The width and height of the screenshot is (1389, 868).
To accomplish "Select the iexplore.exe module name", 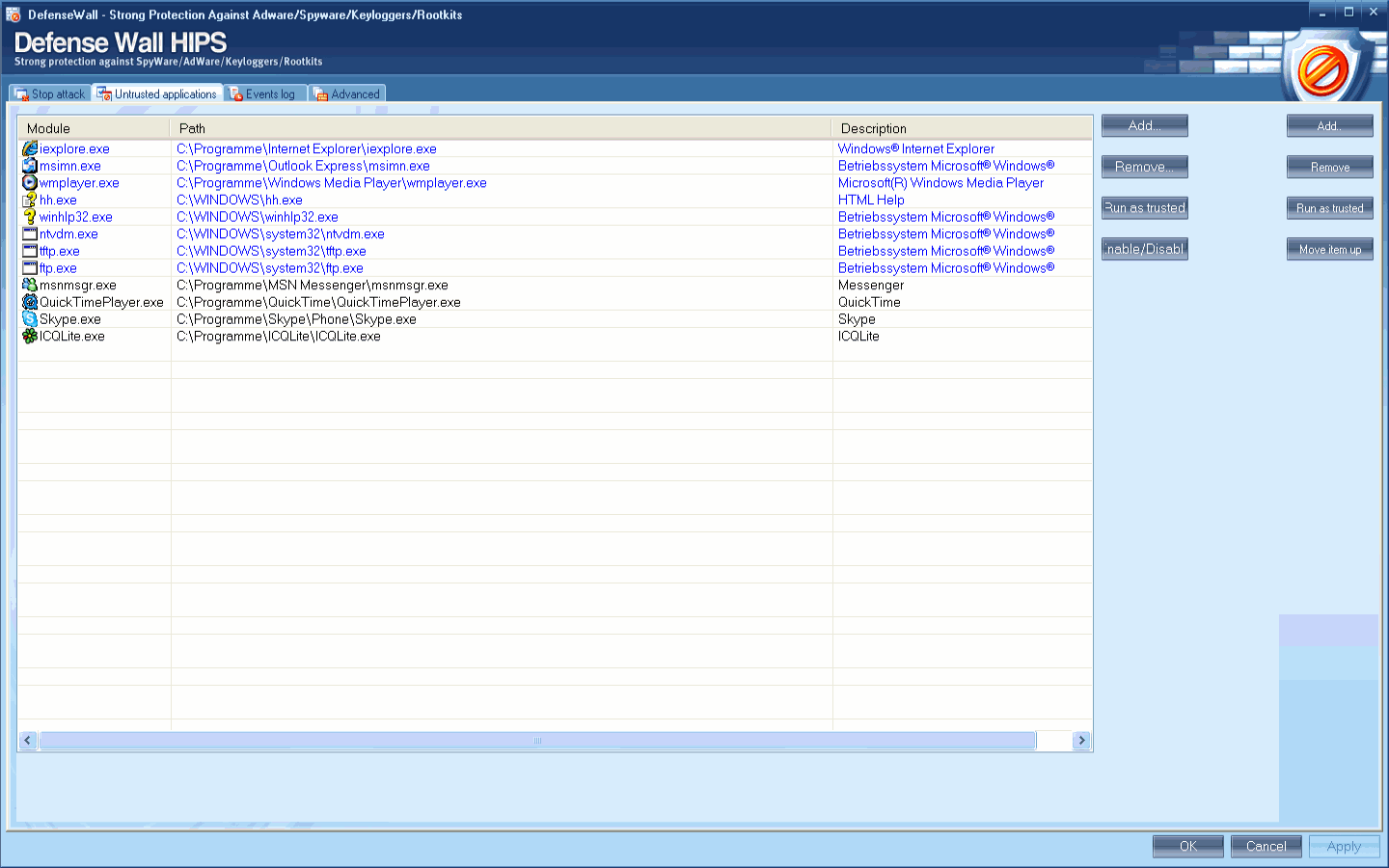I will (x=74, y=149).
